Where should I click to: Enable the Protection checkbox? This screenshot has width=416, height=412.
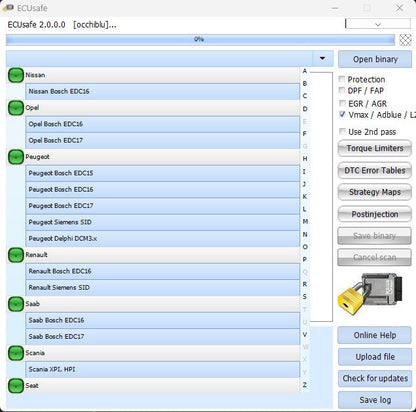(342, 79)
